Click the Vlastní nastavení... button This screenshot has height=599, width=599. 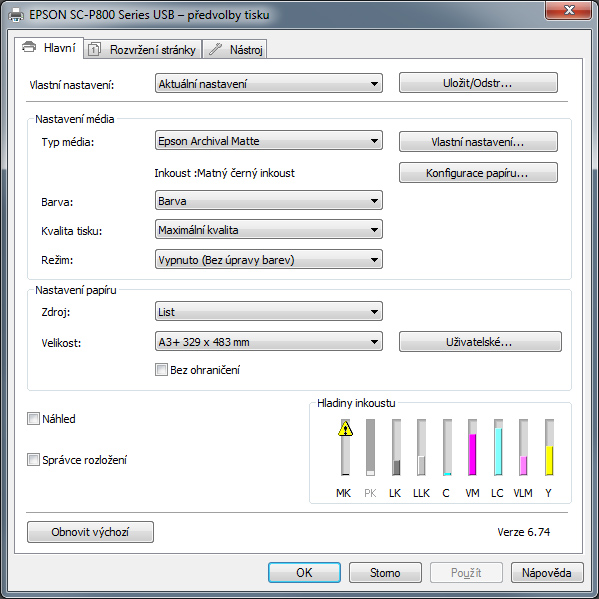pos(478,142)
